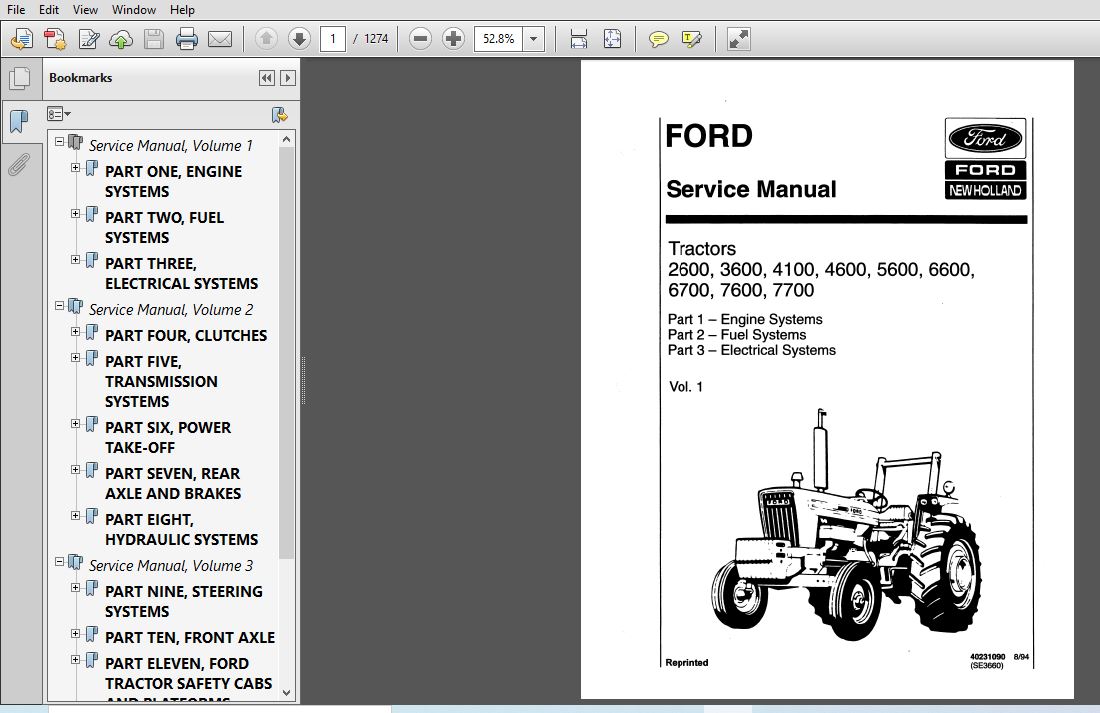
Task: Collapse Service Manual, Volume 2 bookmark
Action: tap(59, 306)
